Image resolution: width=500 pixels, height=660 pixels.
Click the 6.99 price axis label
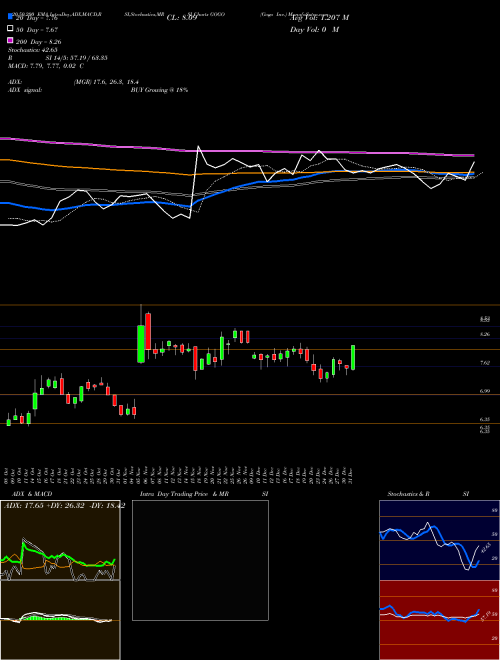pos(485,391)
